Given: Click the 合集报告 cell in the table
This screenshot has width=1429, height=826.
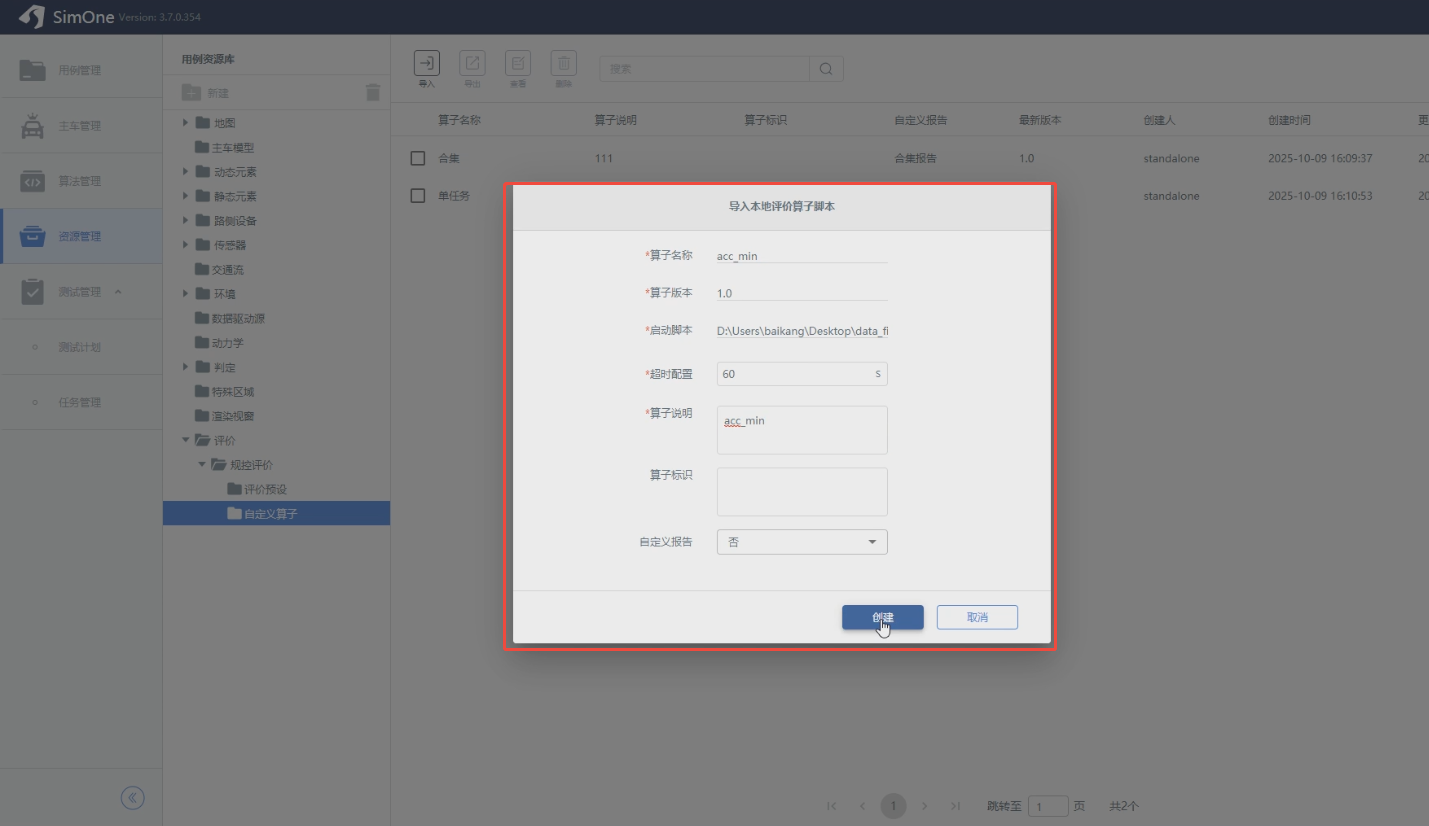Looking at the screenshot, I should (915, 158).
